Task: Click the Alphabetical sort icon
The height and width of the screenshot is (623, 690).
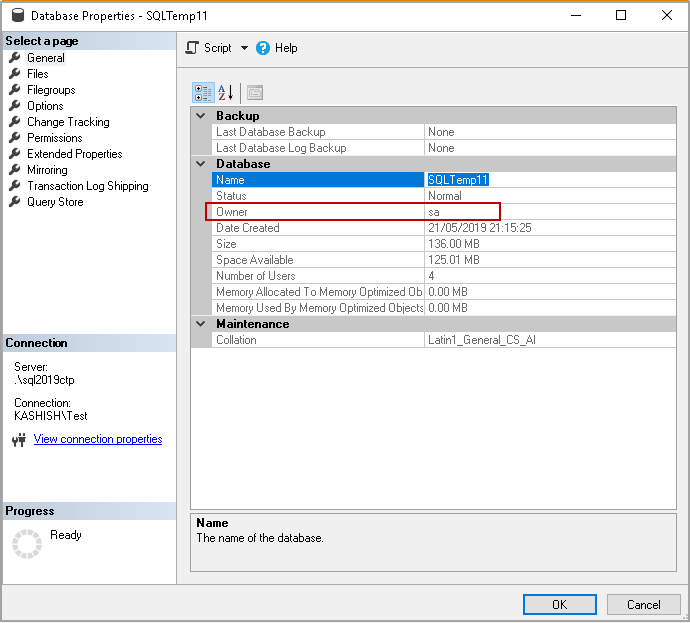Action: tap(226, 93)
